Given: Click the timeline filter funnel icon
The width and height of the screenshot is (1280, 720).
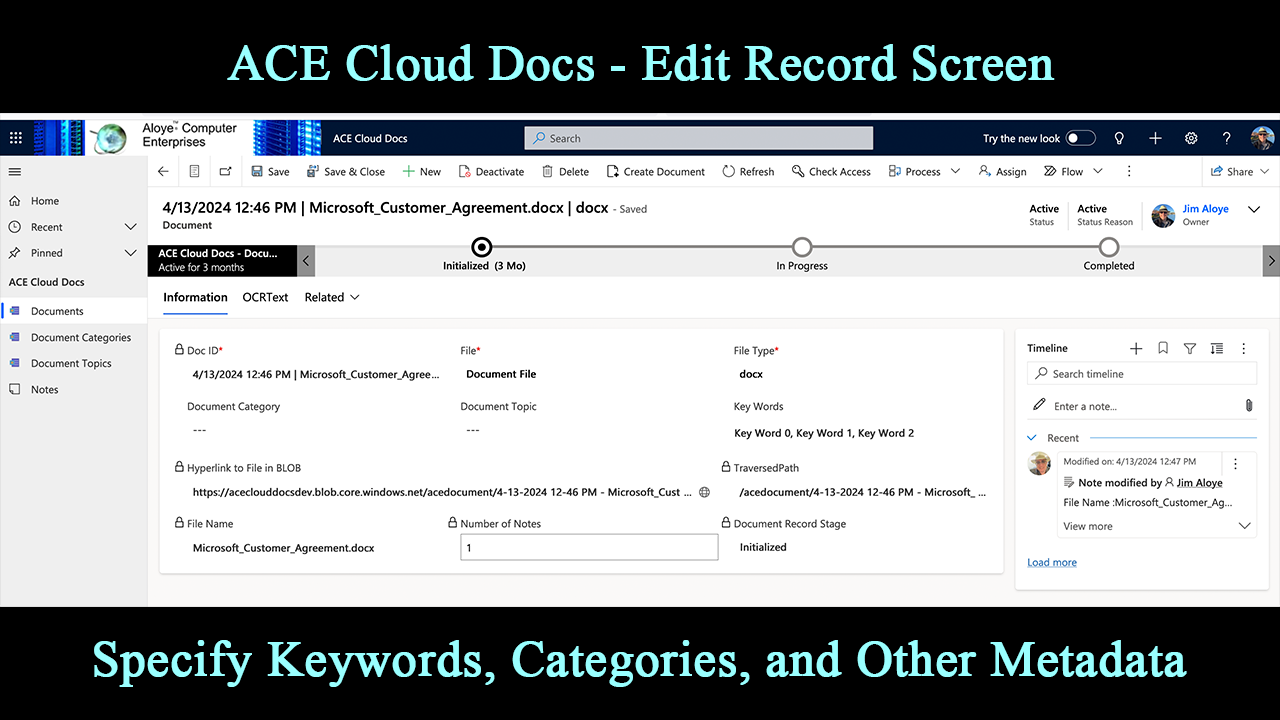Looking at the screenshot, I should coord(1190,348).
